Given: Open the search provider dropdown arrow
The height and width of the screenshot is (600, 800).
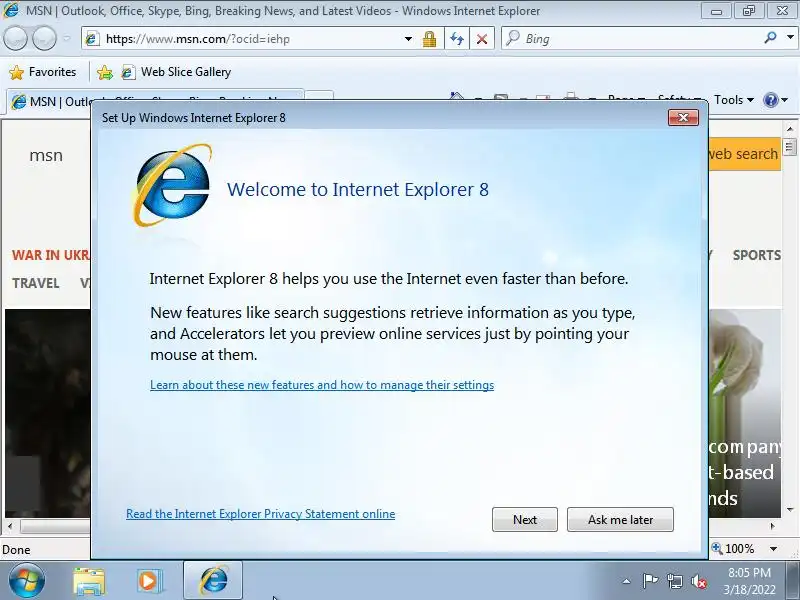Looking at the screenshot, I should click(x=790, y=38).
